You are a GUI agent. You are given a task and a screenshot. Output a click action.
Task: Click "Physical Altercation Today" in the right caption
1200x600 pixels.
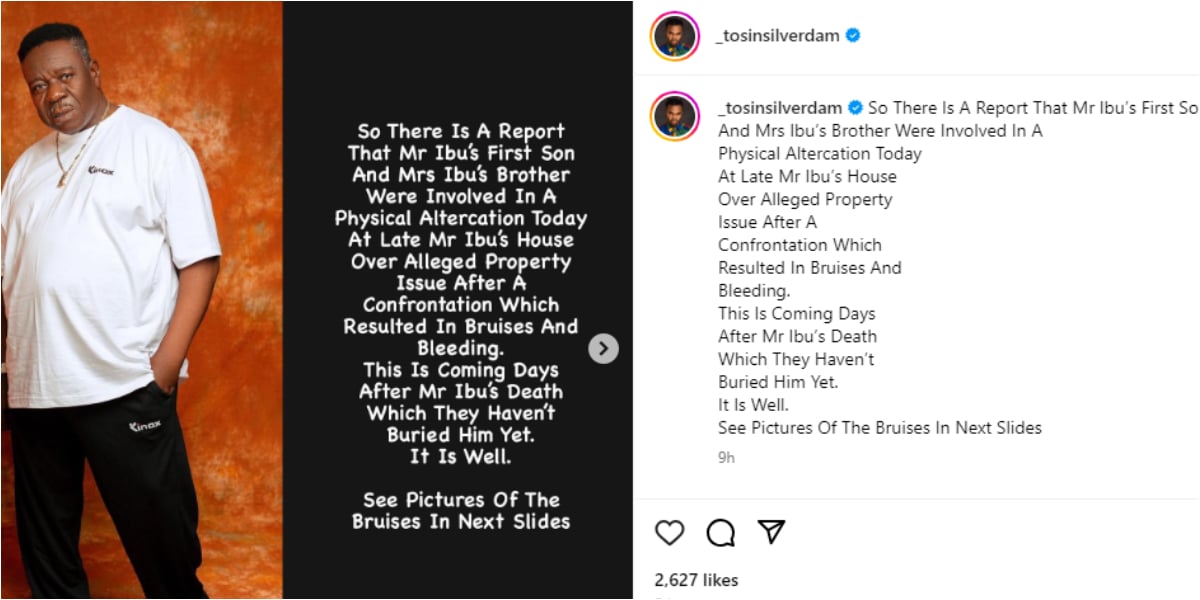[820, 154]
